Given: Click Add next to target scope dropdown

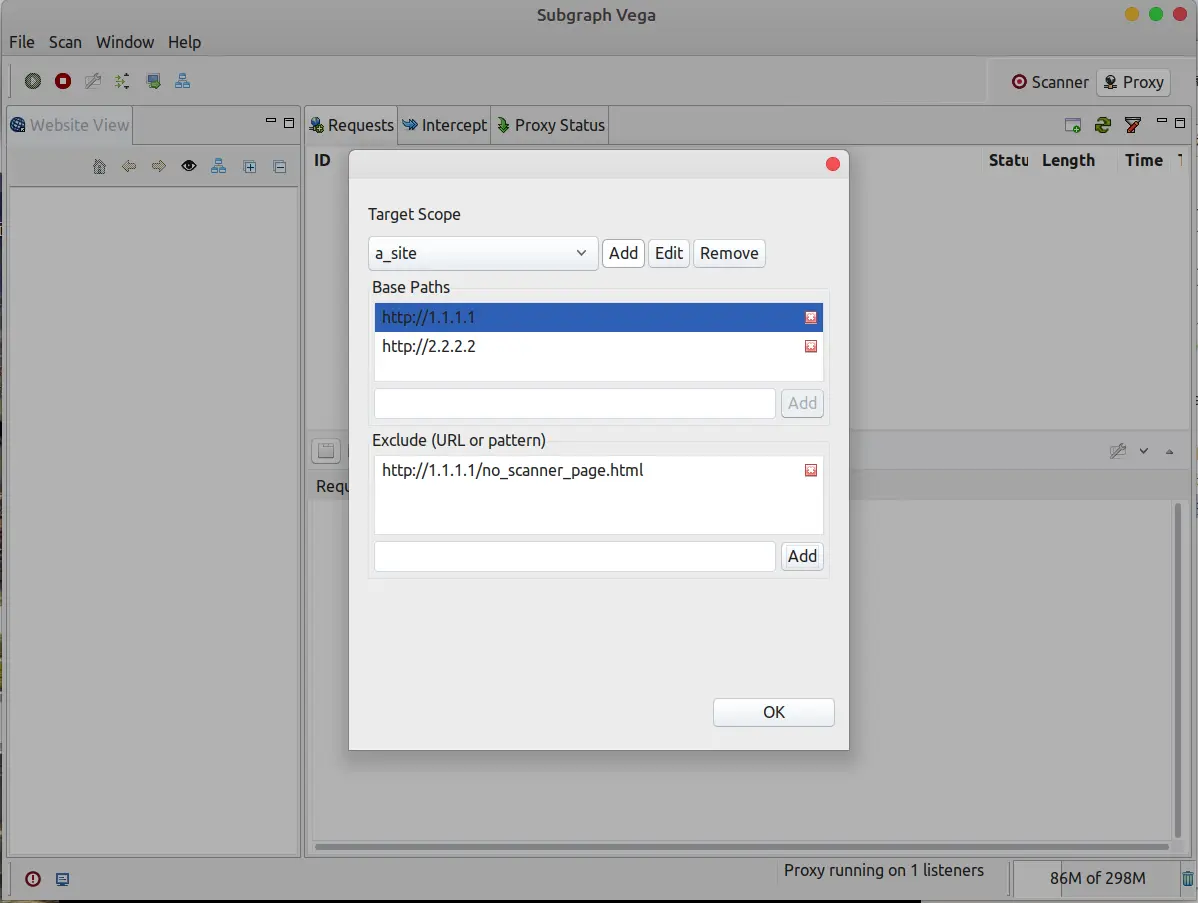Looking at the screenshot, I should click(623, 253).
